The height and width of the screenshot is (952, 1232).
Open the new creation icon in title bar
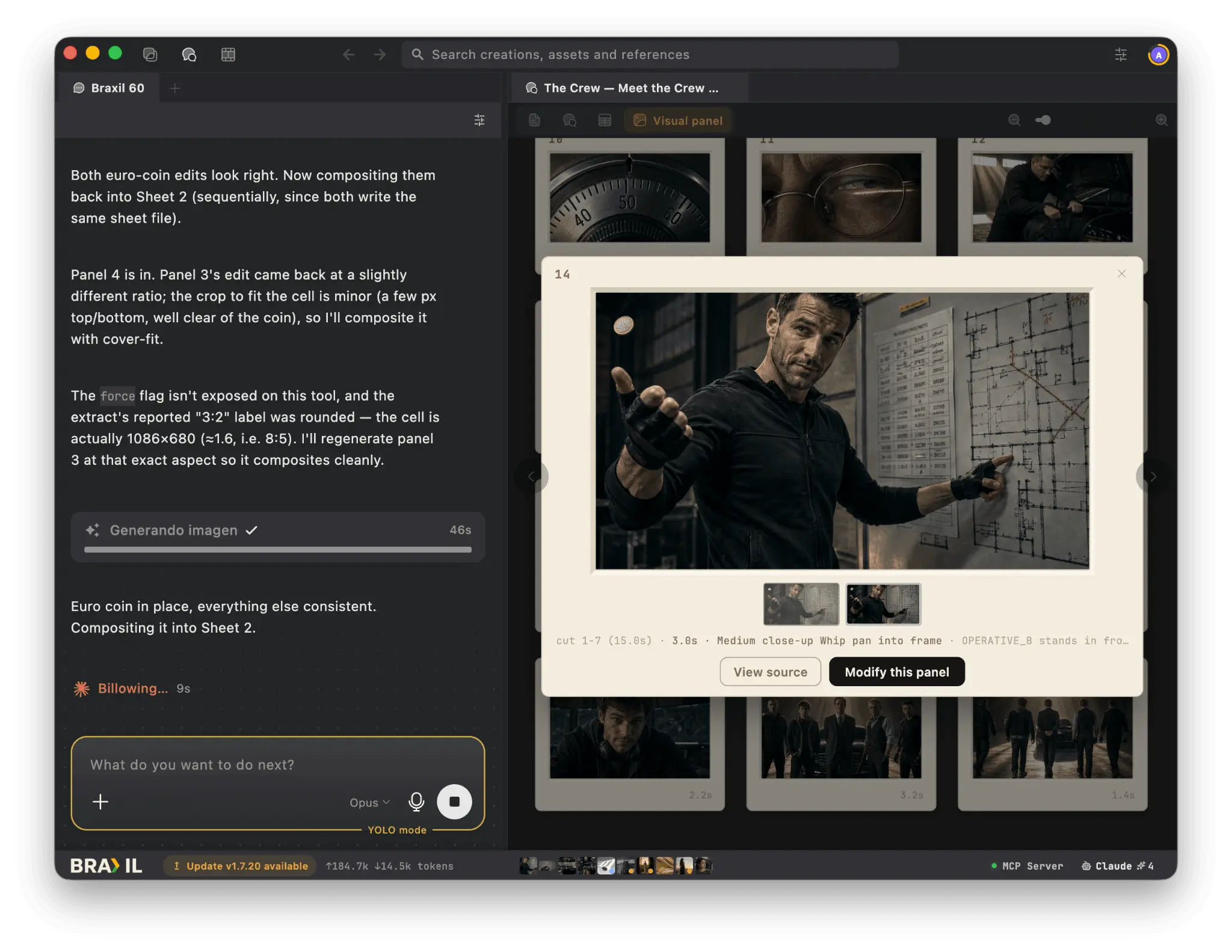click(x=150, y=55)
